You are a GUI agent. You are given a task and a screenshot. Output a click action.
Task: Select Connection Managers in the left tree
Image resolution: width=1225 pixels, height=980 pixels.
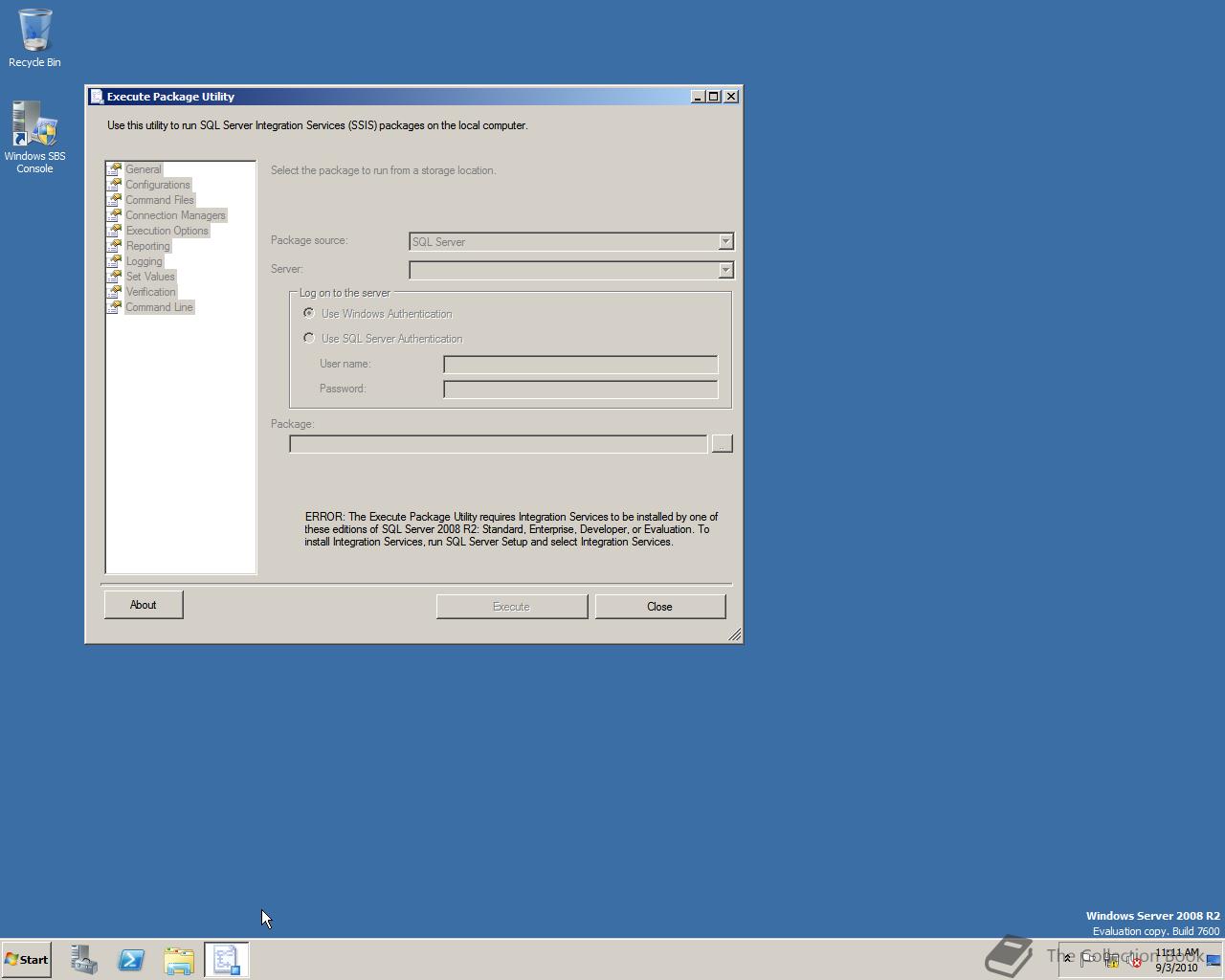(175, 215)
